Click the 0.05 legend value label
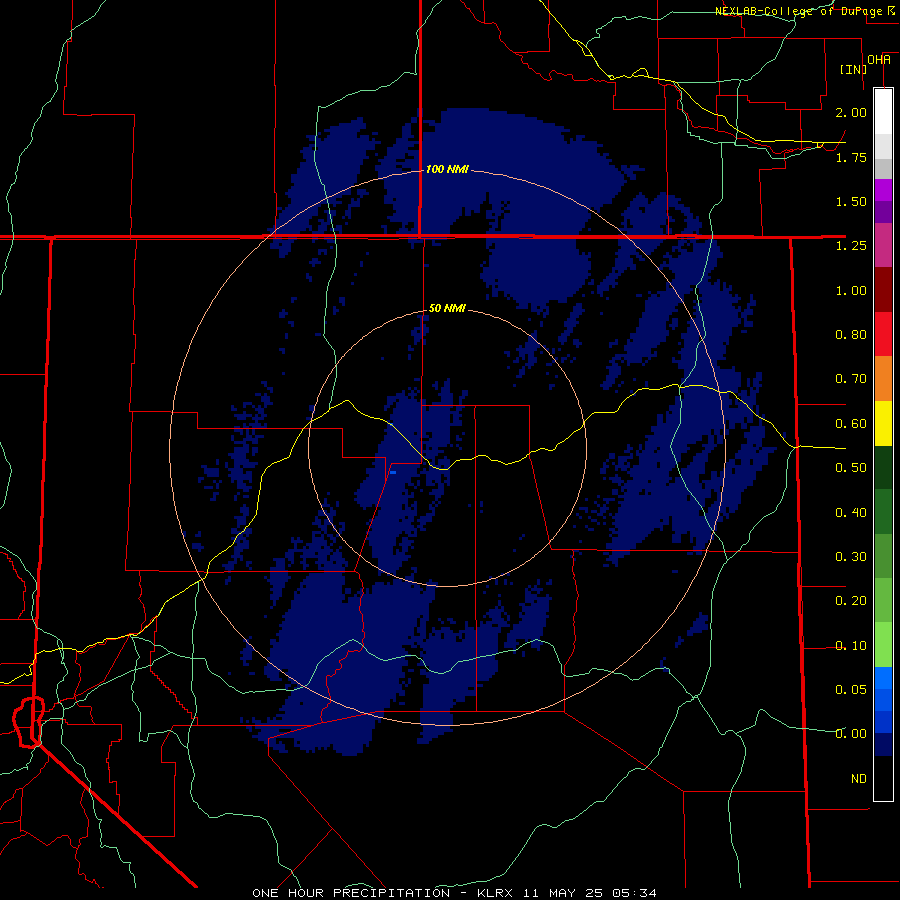Viewport: 900px width, 900px height. click(851, 689)
